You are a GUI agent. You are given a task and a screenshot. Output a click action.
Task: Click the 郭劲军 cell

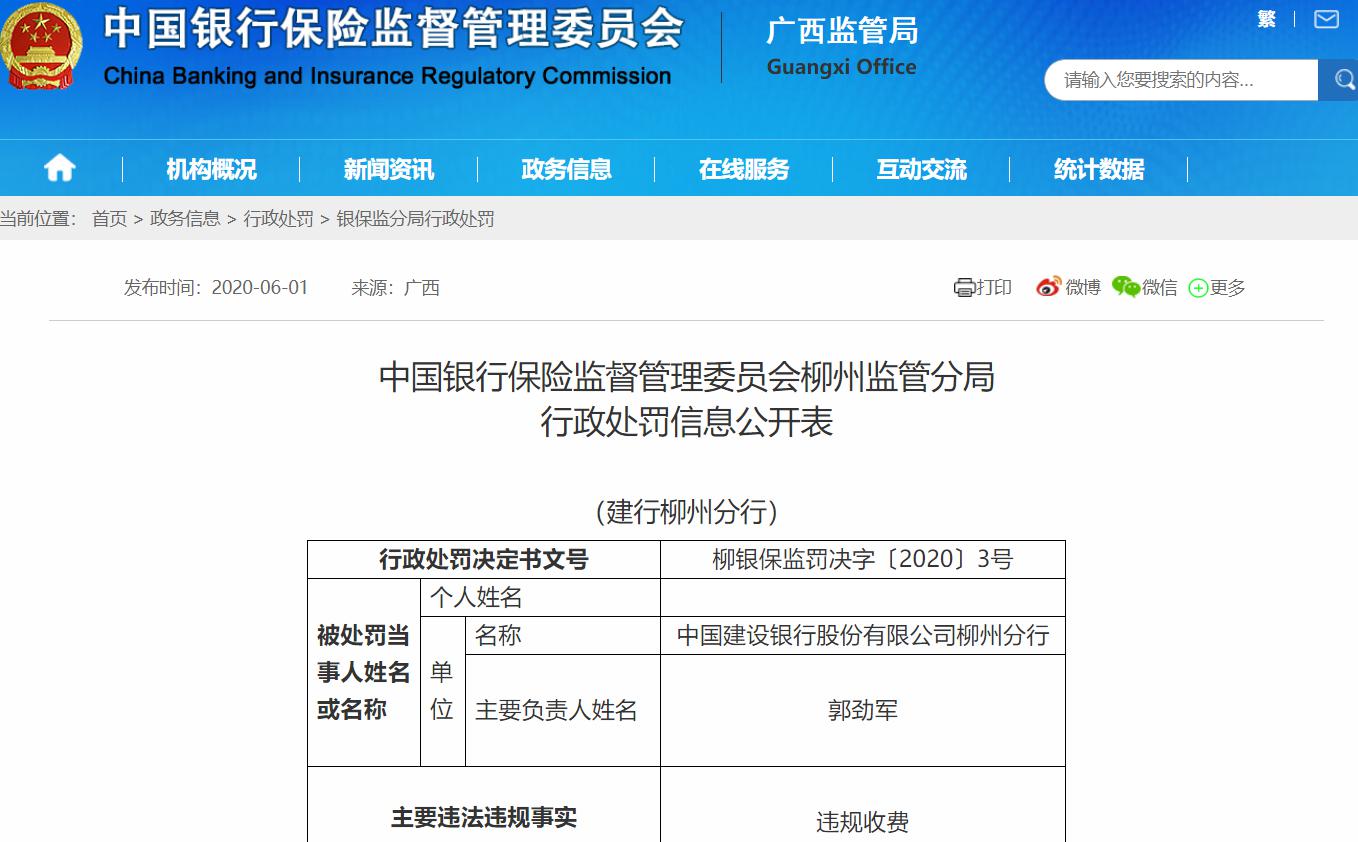(x=863, y=711)
